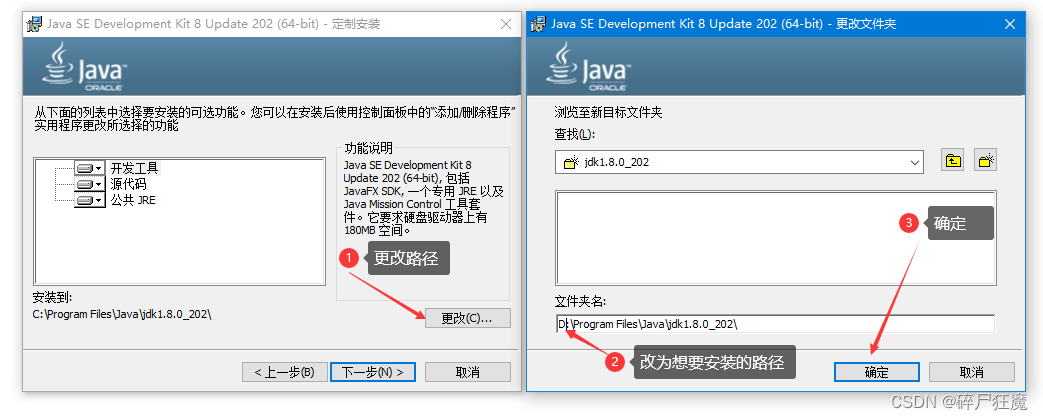Image resolution: width=1043 pixels, height=420 pixels.
Task: Open the 公共 JRE feature drive dropdown icon
Action: pos(90,200)
